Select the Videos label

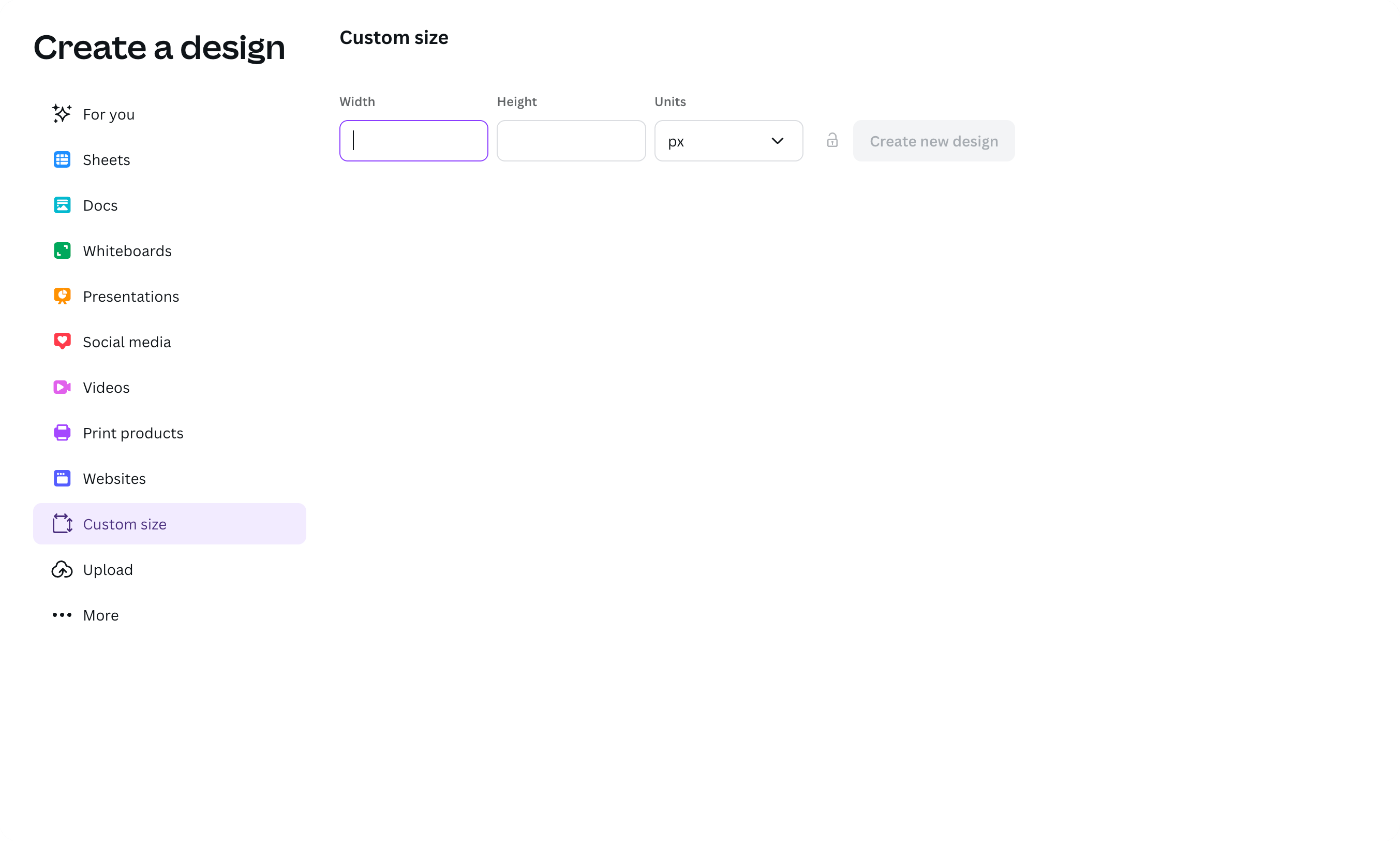[x=106, y=387]
